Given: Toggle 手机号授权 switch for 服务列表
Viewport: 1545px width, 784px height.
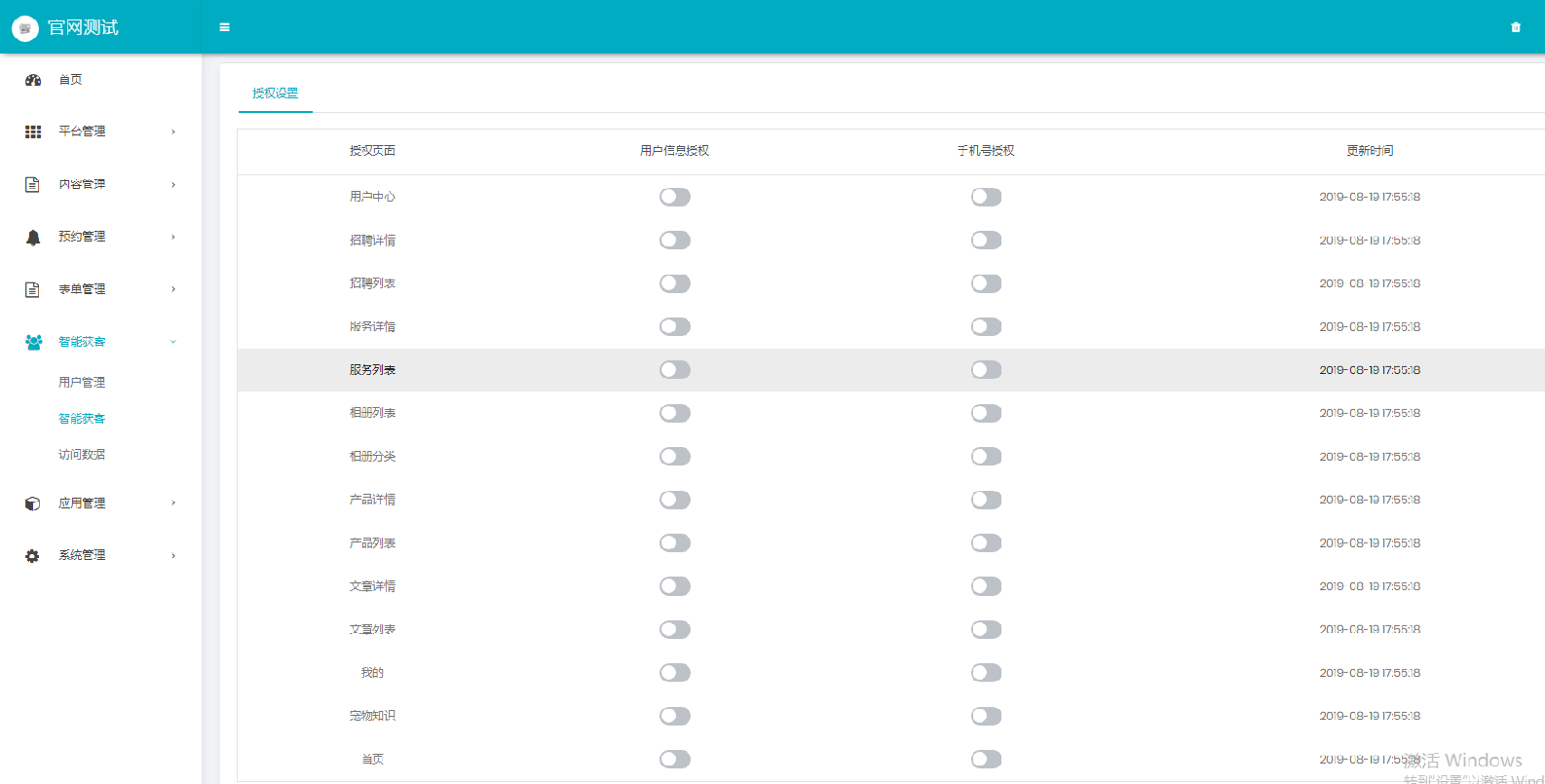Looking at the screenshot, I should (x=986, y=370).
